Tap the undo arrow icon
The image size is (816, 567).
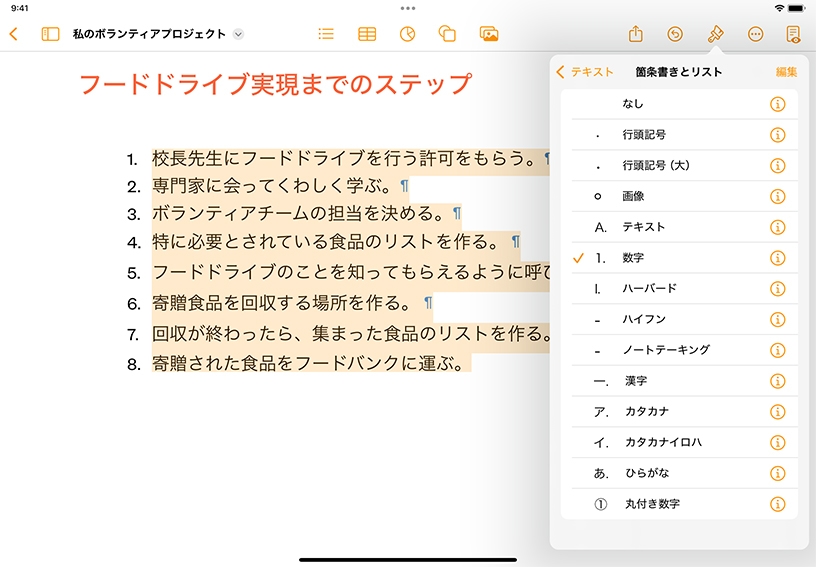coord(675,34)
